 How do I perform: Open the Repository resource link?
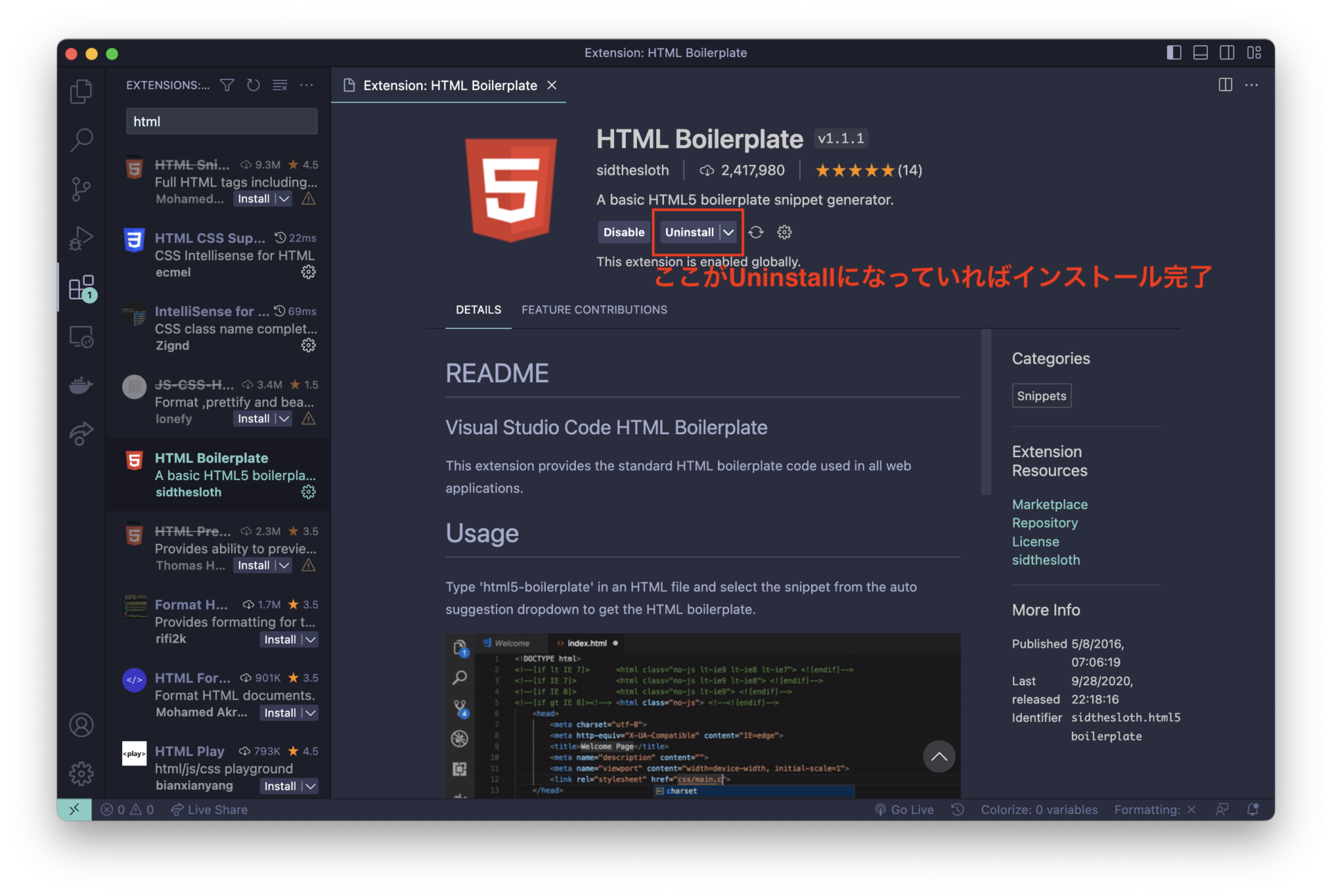coord(1045,523)
